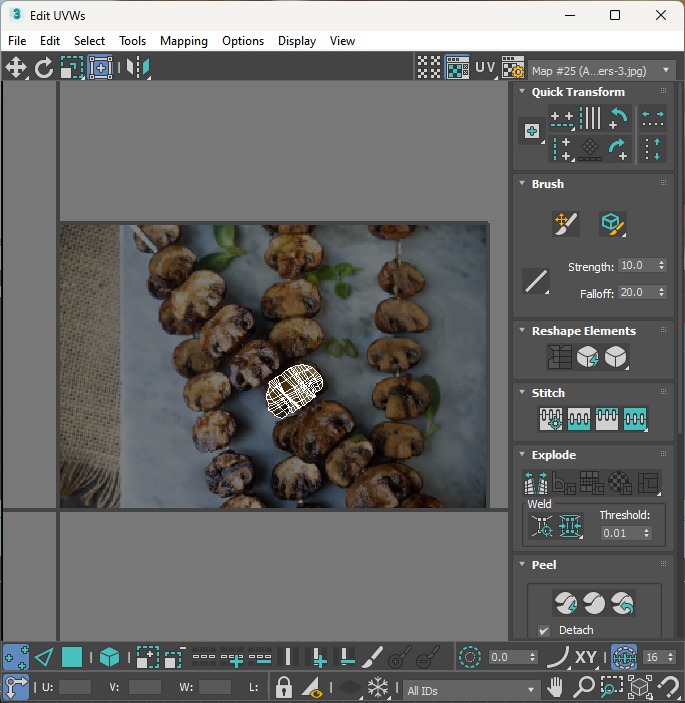
Task: Collapse the Stitch rollout
Action: click(522, 392)
